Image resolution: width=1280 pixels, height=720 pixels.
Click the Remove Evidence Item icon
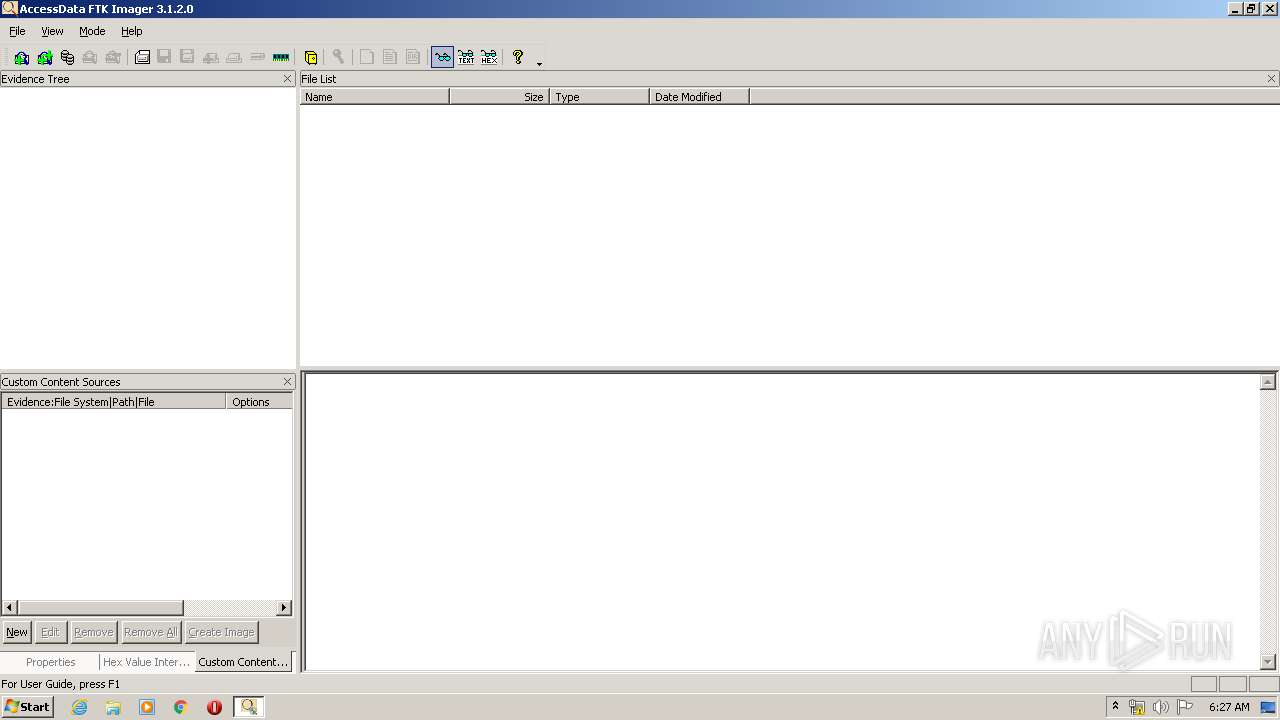coord(90,57)
